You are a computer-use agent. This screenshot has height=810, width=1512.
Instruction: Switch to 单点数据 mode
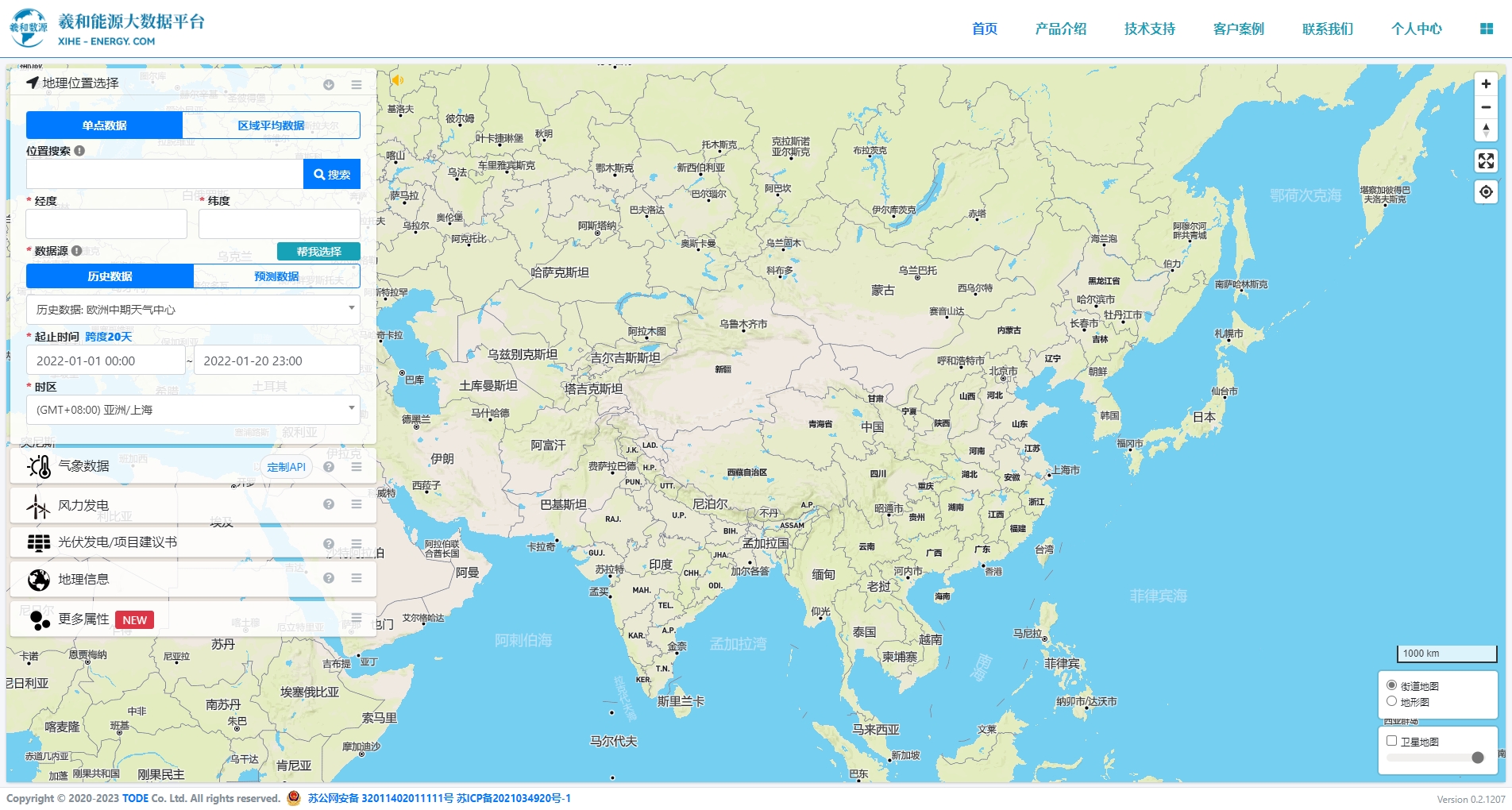[105, 125]
